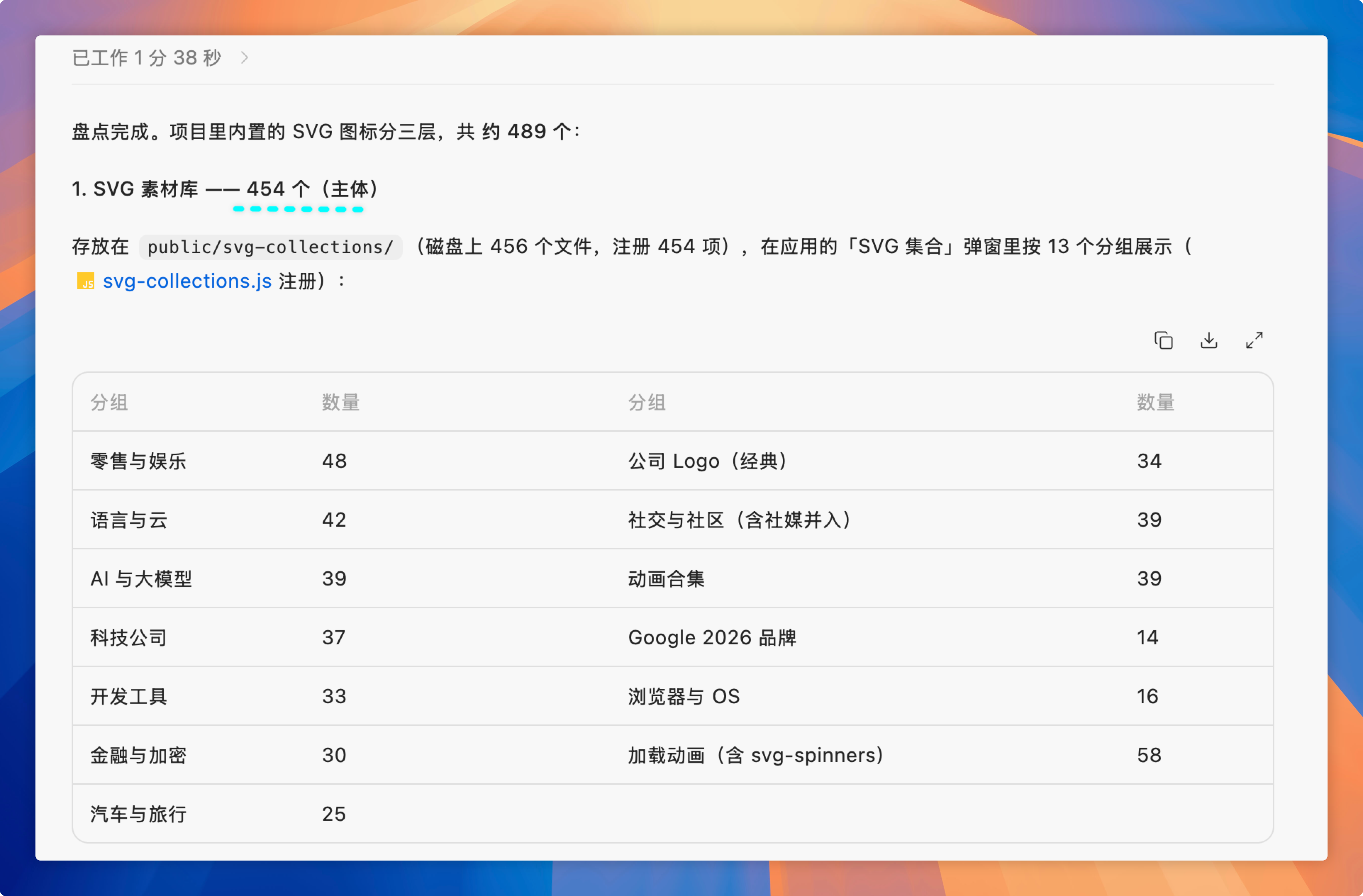
Task: Copy the table contents
Action: pyautogui.click(x=1163, y=340)
